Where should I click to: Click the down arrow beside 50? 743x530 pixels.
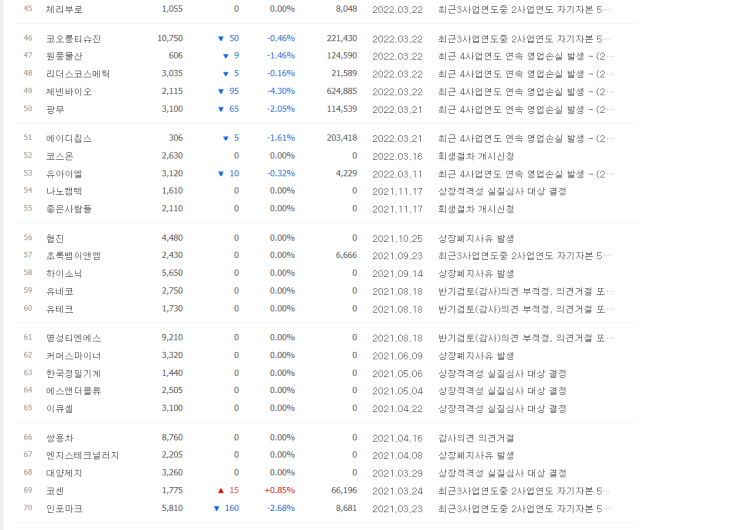pos(220,38)
